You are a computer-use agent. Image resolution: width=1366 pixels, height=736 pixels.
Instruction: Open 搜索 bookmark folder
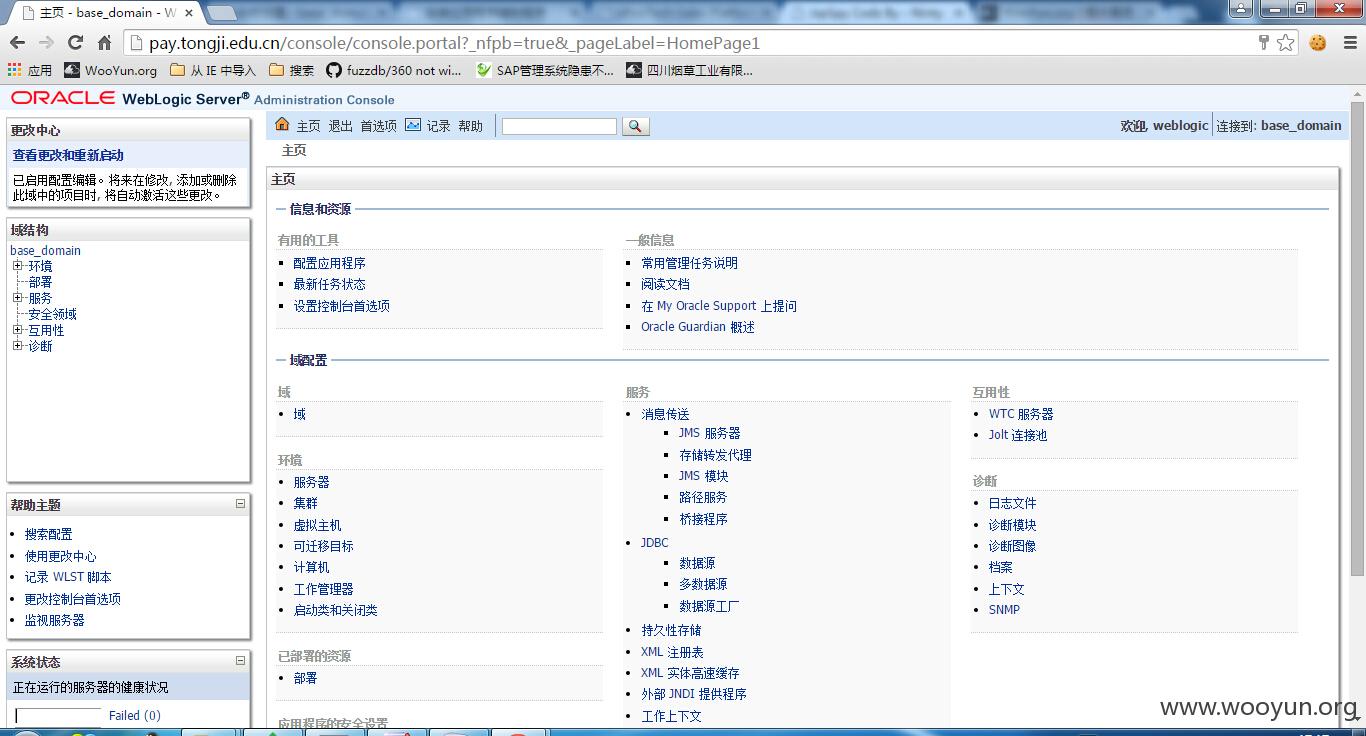coord(291,70)
